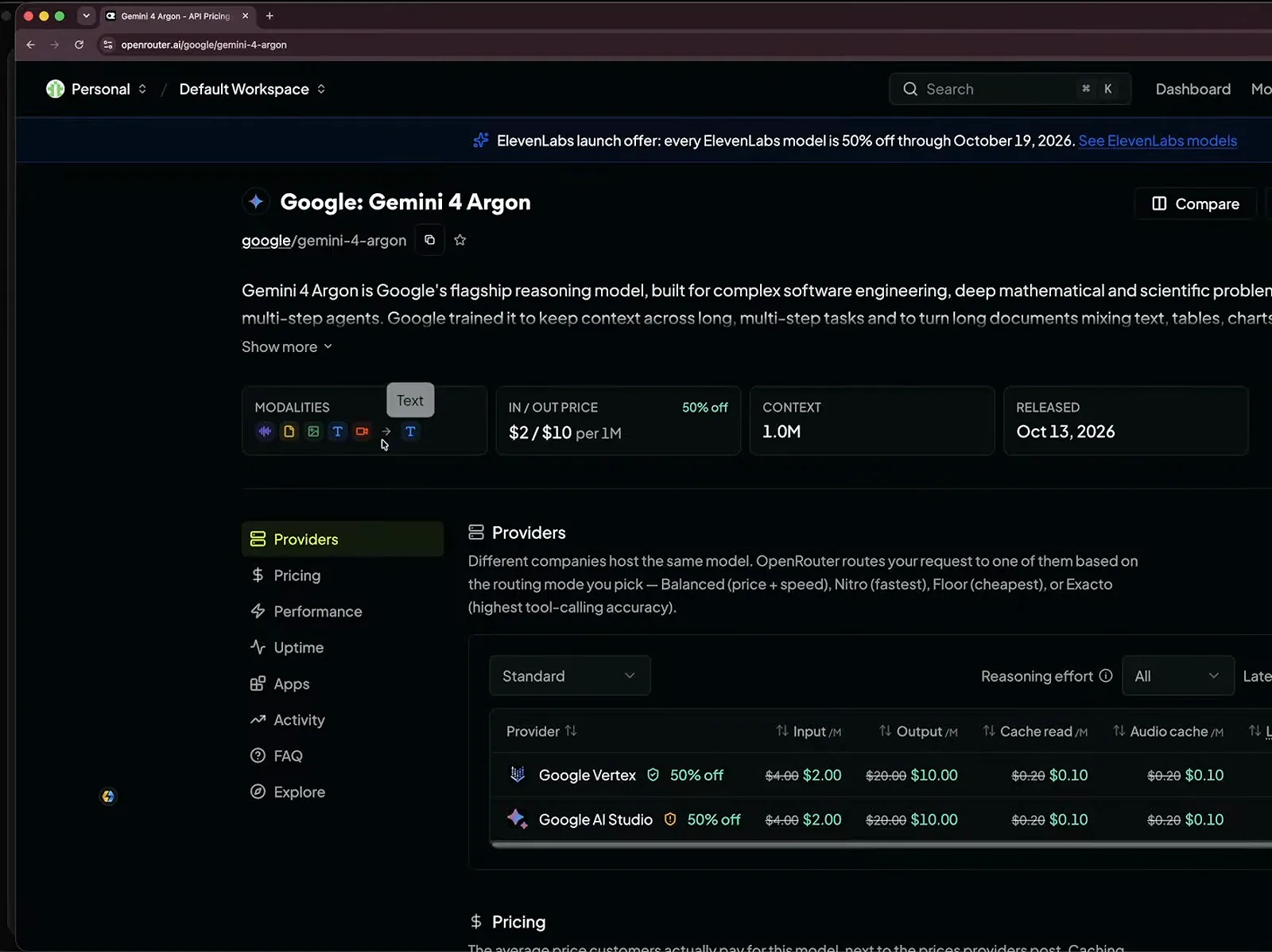
Task: Open the Default Workspace switcher
Action: click(252, 89)
